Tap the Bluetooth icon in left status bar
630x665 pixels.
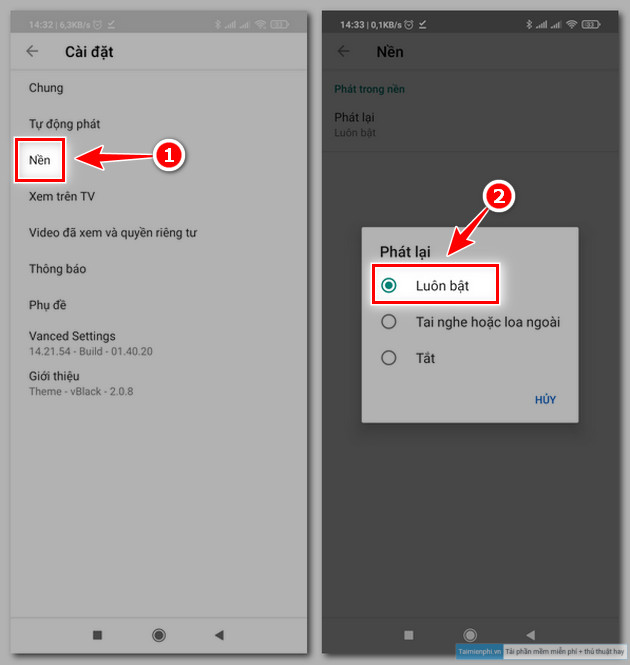(x=218, y=25)
